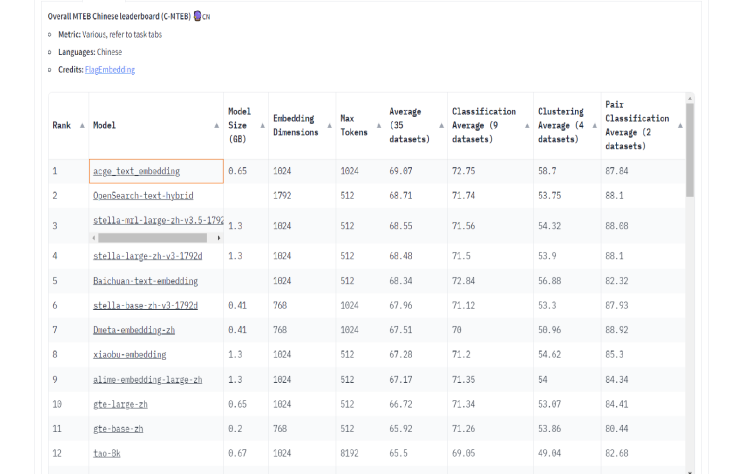The width and height of the screenshot is (756, 474).
Task: Sort by Model Size (GB) arrow
Action: [263, 125]
